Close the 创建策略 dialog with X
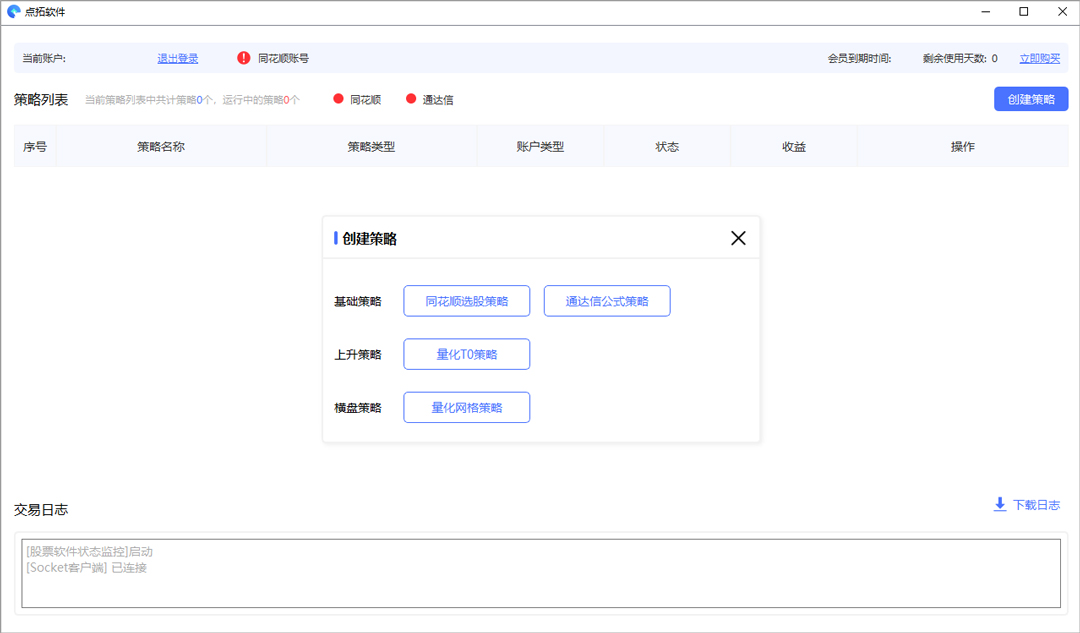Screen dimensions: 1080x633 click(738, 238)
